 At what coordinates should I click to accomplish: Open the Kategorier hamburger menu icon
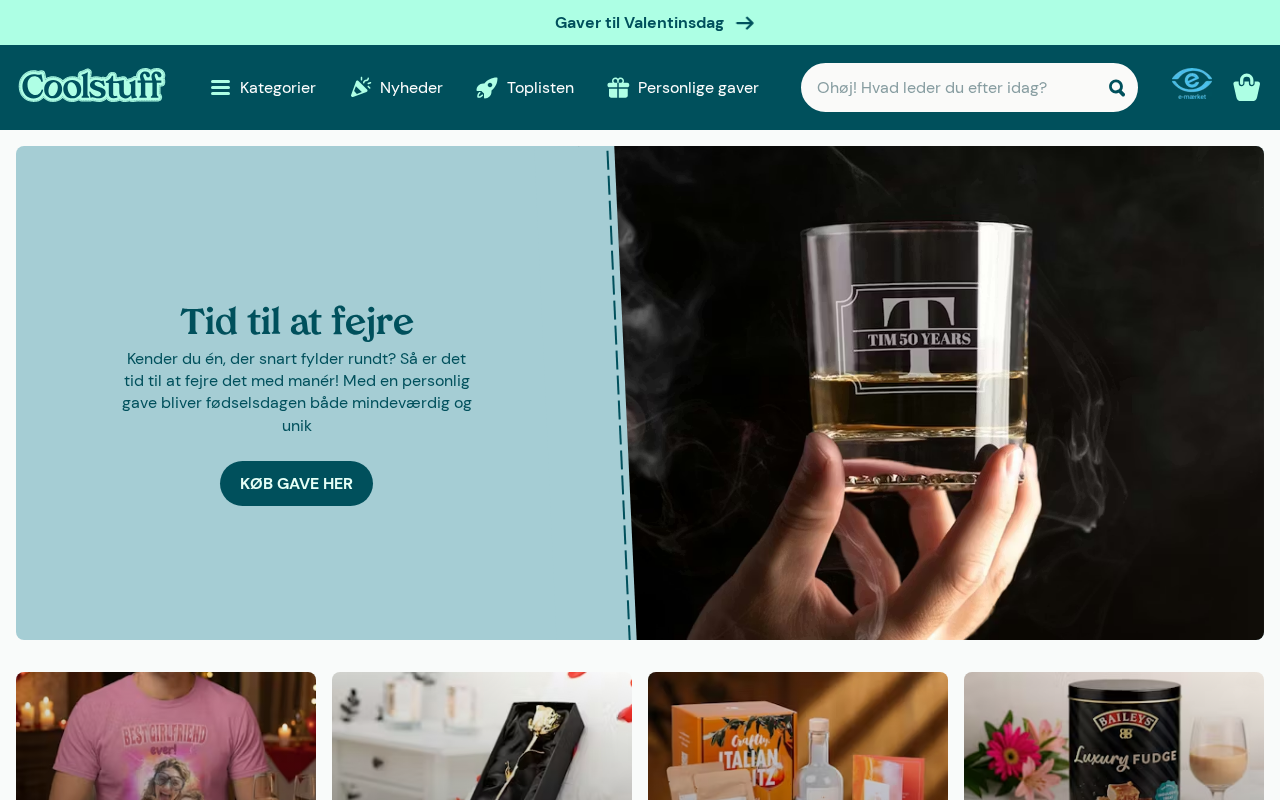220,88
